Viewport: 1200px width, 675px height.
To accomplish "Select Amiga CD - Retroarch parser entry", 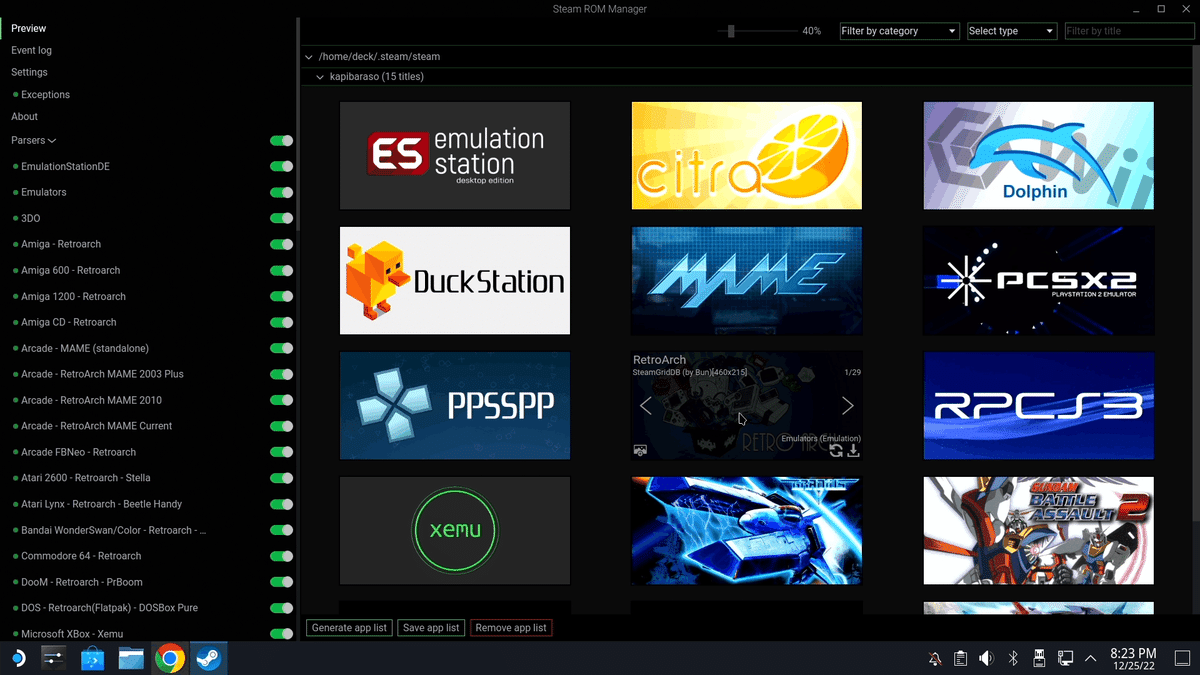I will tap(69, 322).
